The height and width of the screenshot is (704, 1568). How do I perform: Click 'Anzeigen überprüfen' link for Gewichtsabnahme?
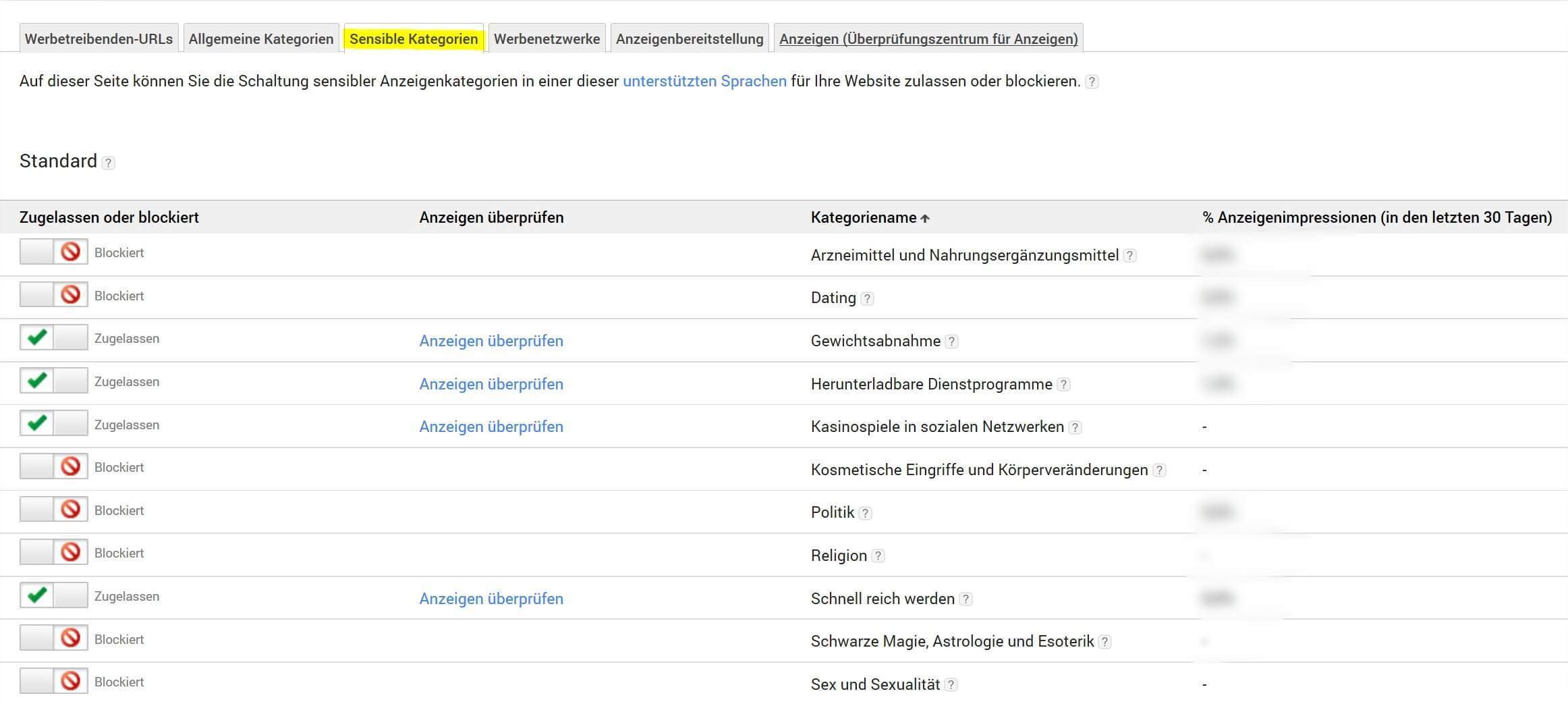pos(491,341)
